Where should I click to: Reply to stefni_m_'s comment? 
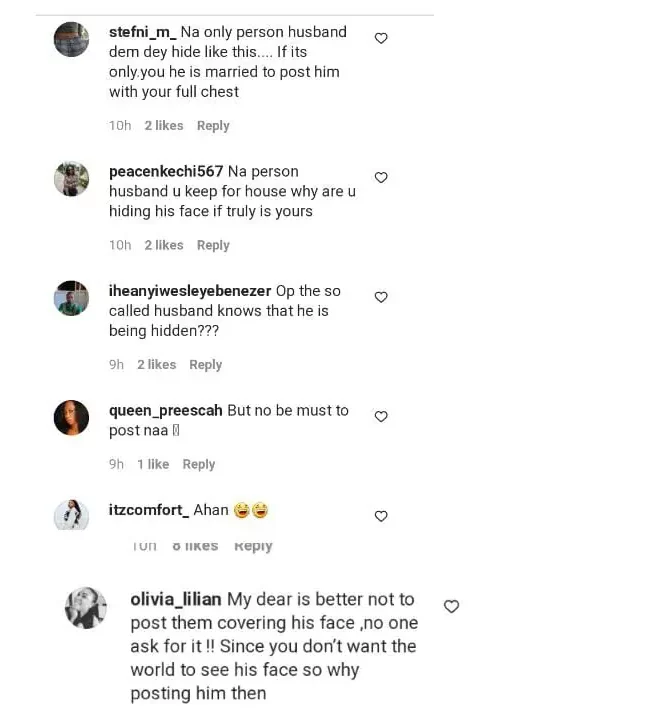pos(213,126)
